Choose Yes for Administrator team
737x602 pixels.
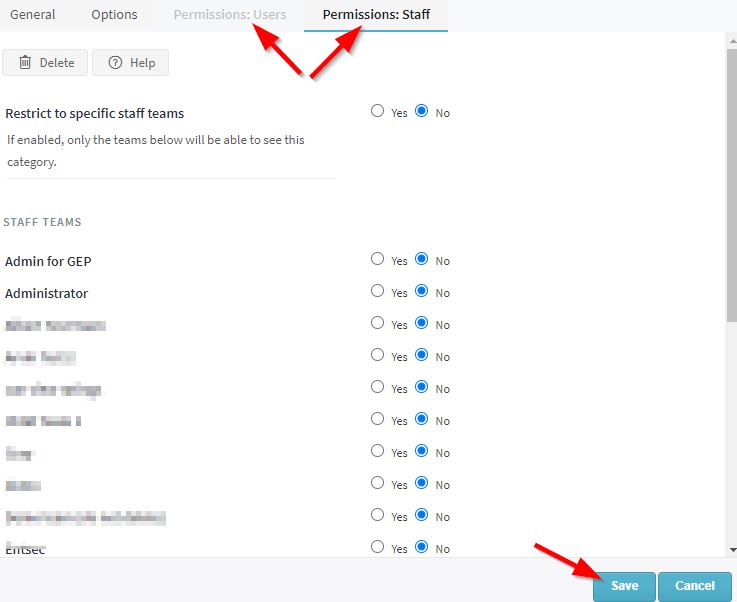[377, 291]
